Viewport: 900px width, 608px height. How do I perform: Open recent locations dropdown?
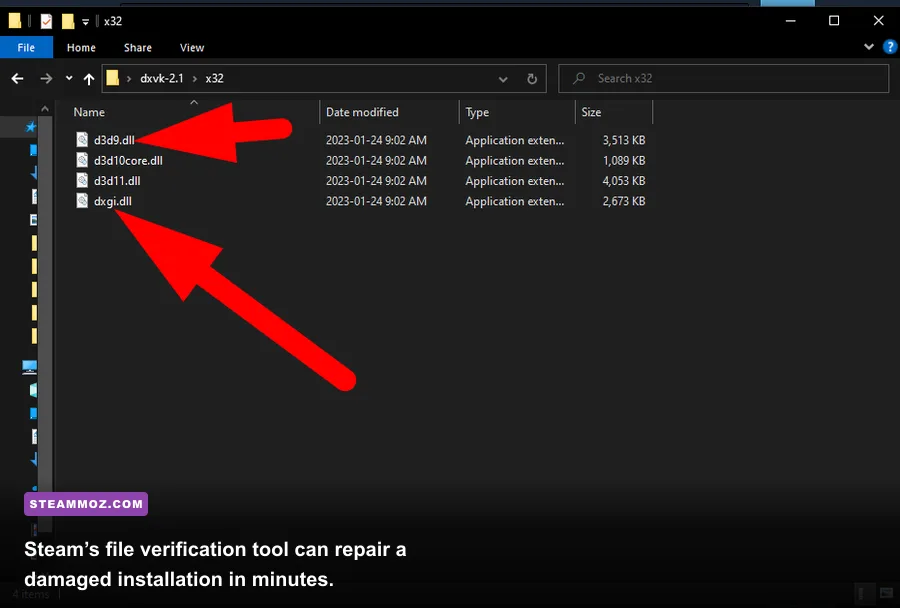[x=69, y=78]
